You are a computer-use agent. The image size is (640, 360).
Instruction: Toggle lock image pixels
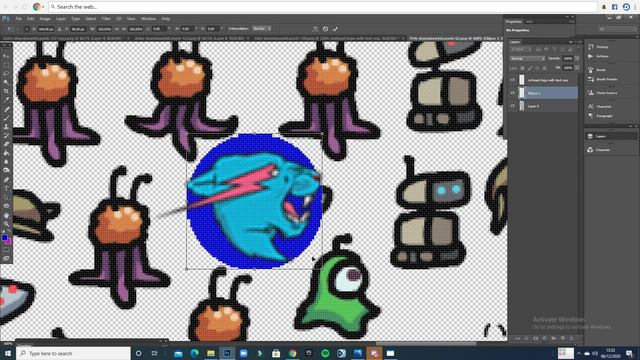click(x=530, y=68)
